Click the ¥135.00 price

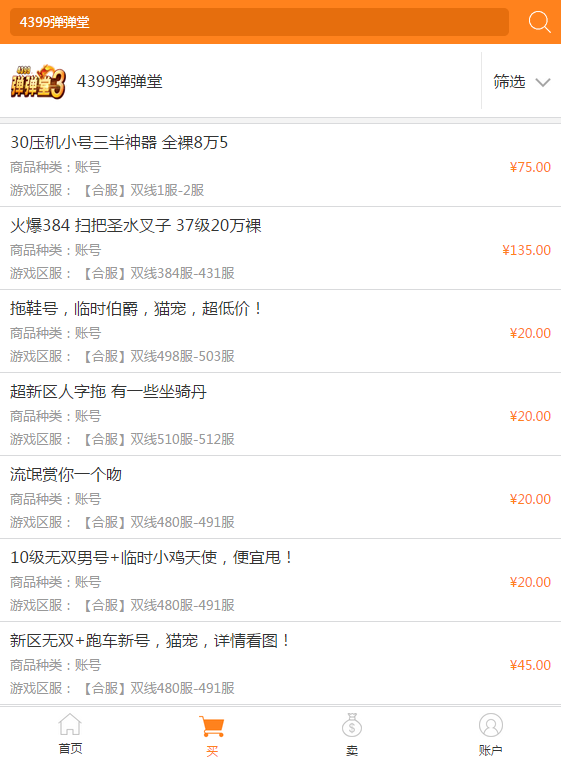(526, 250)
